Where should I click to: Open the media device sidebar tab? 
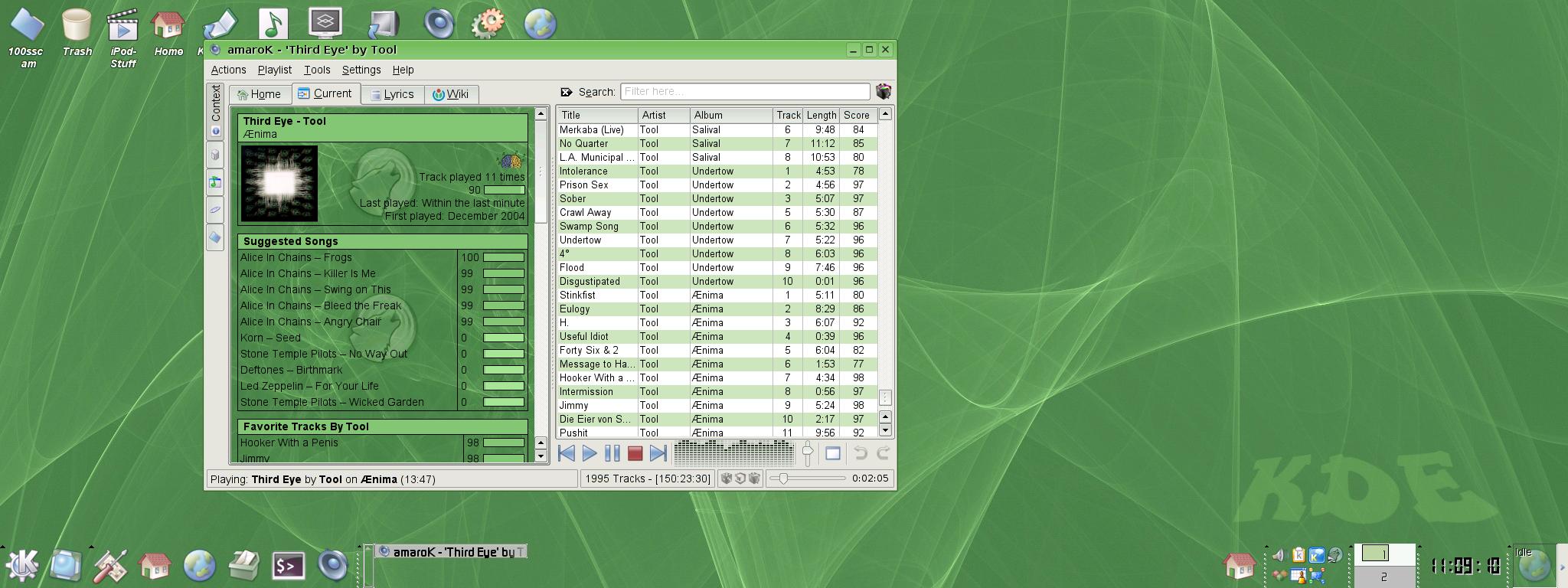[x=215, y=210]
